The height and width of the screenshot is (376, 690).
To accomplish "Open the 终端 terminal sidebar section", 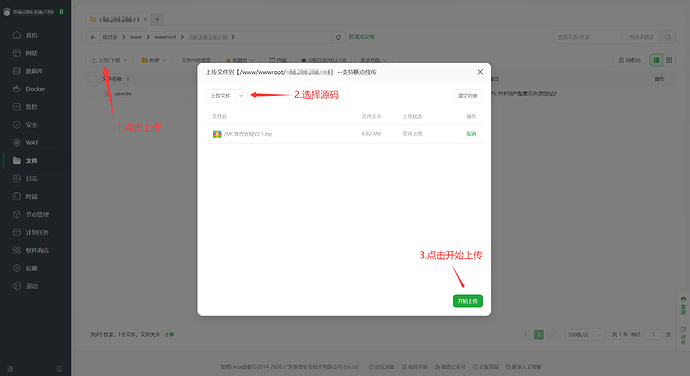I will (x=32, y=196).
